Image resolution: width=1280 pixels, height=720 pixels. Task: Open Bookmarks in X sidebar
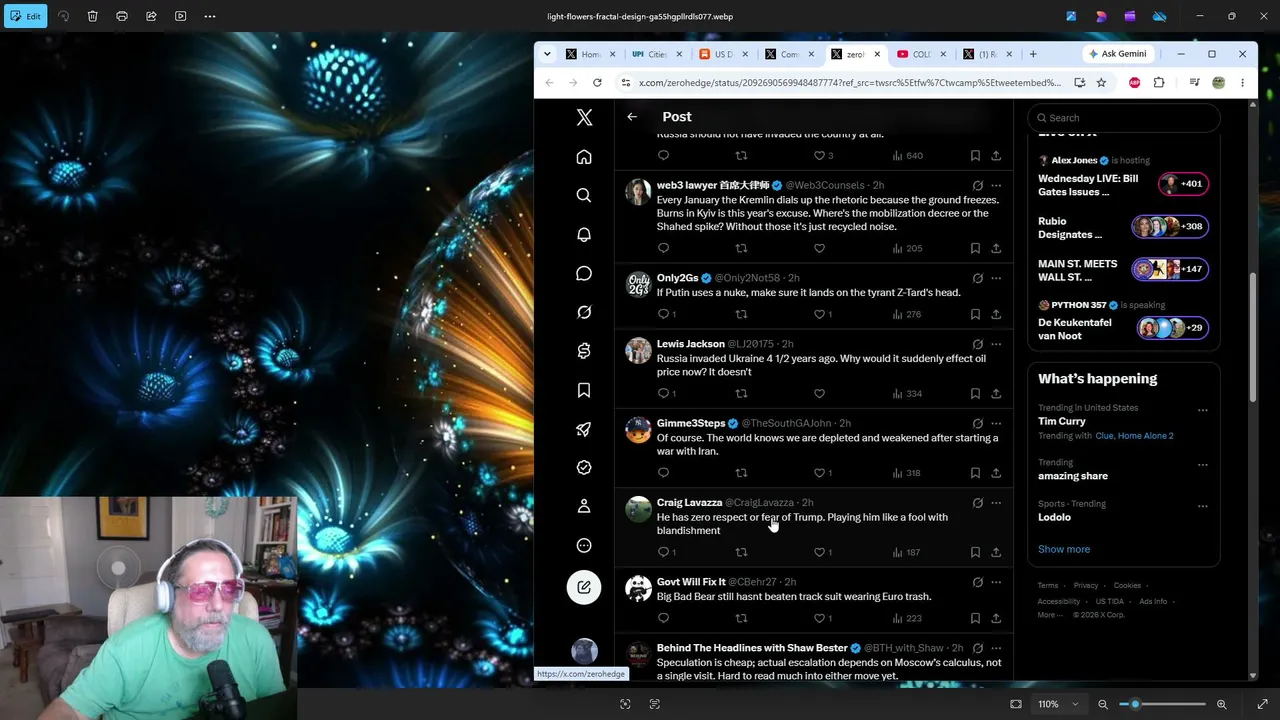pos(584,391)
